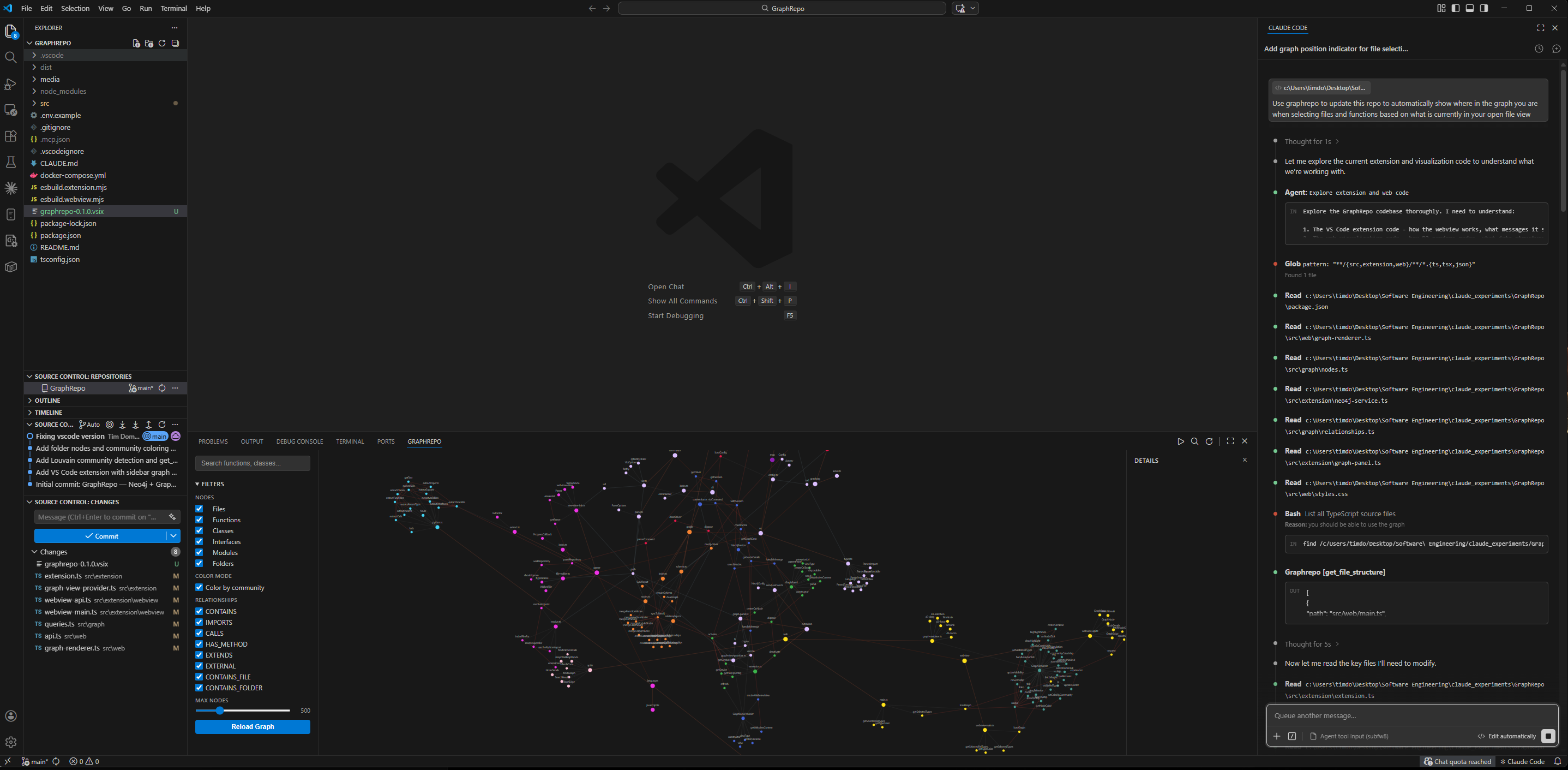Click the New File icon in Explorer toolbar
Screen dimensions: 1568x770
(x=136, y=43)
